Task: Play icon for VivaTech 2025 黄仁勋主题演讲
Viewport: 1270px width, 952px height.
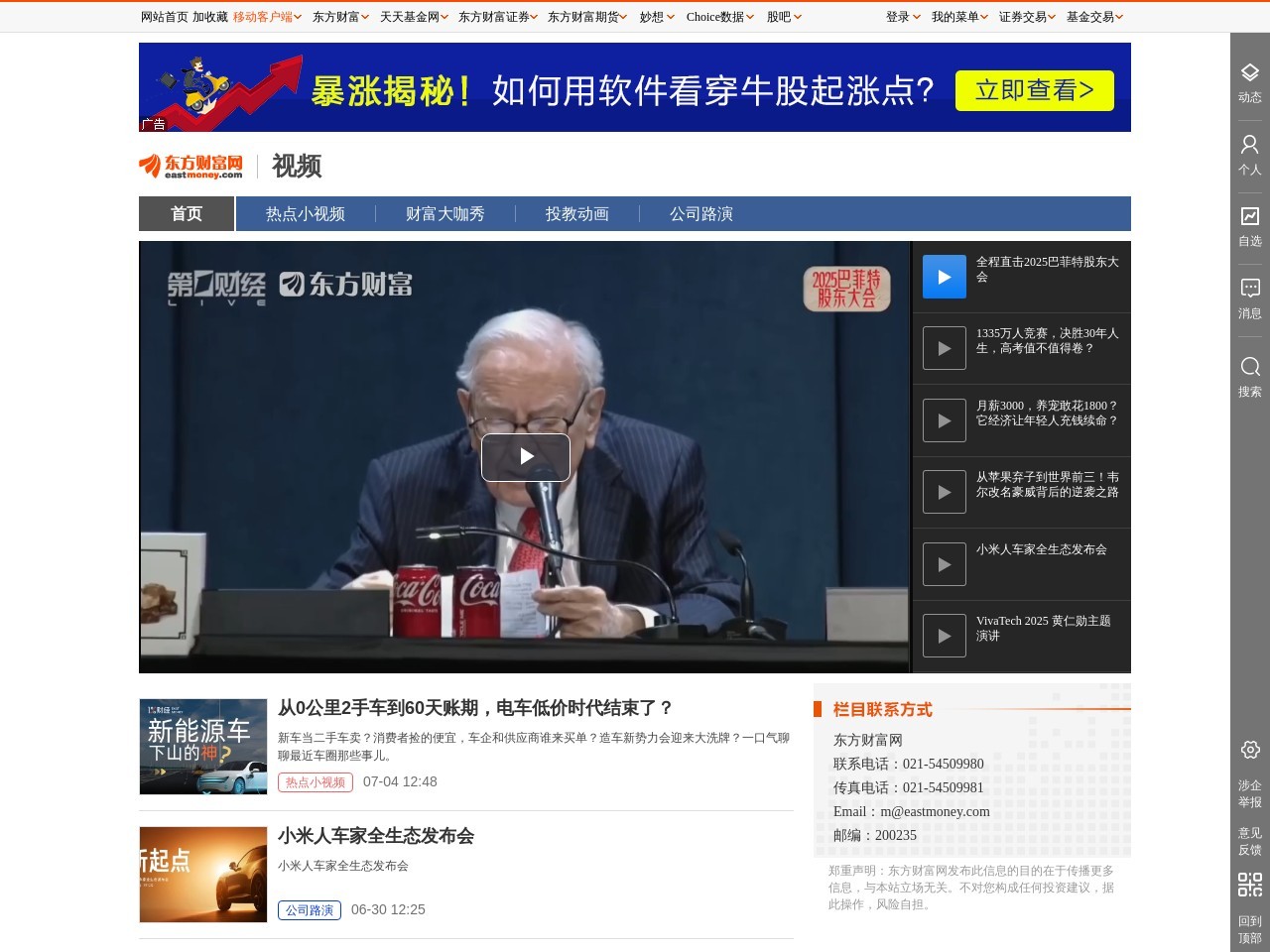Action: pos(945,636)
